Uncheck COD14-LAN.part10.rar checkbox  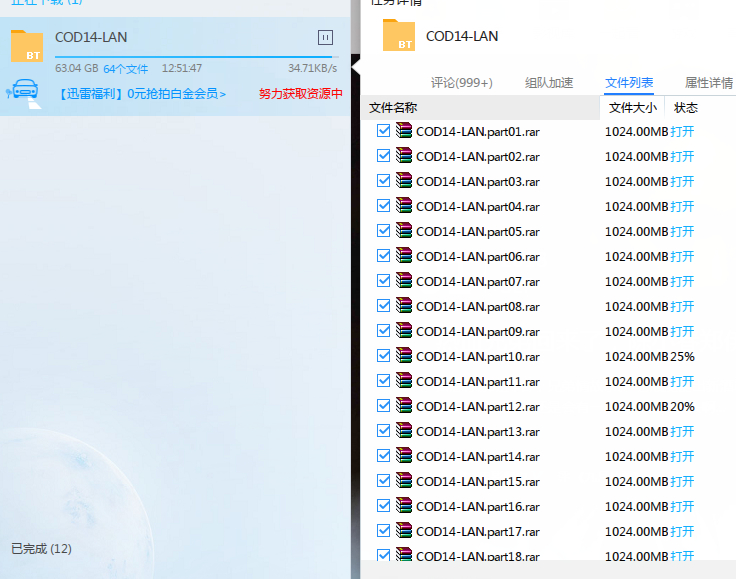pos(383,355)
